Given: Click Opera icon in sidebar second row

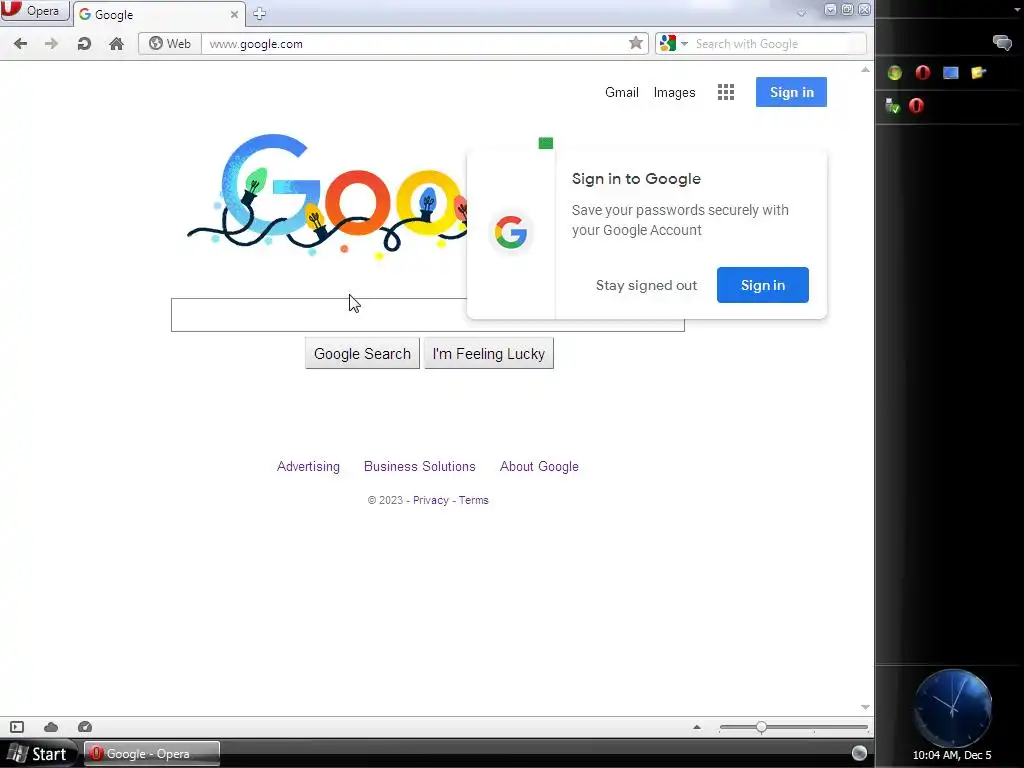Looking at the screenshot, I should (916, 105).
